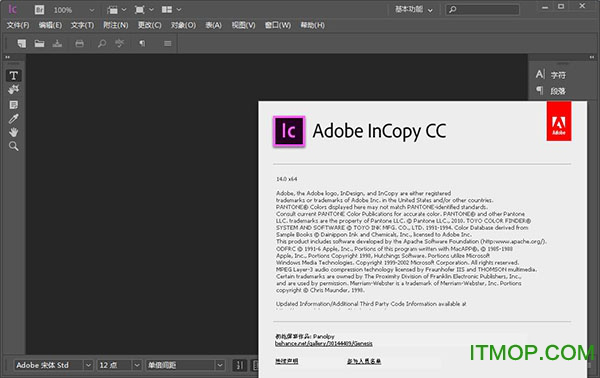
Task: Select the Note tool
Action: (x=14, y=104)
